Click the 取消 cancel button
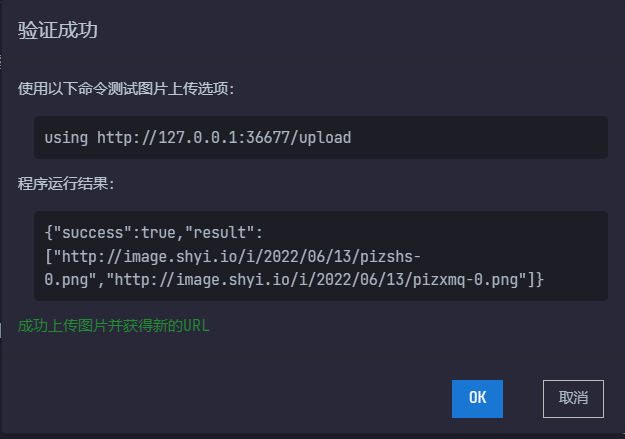 573,399
